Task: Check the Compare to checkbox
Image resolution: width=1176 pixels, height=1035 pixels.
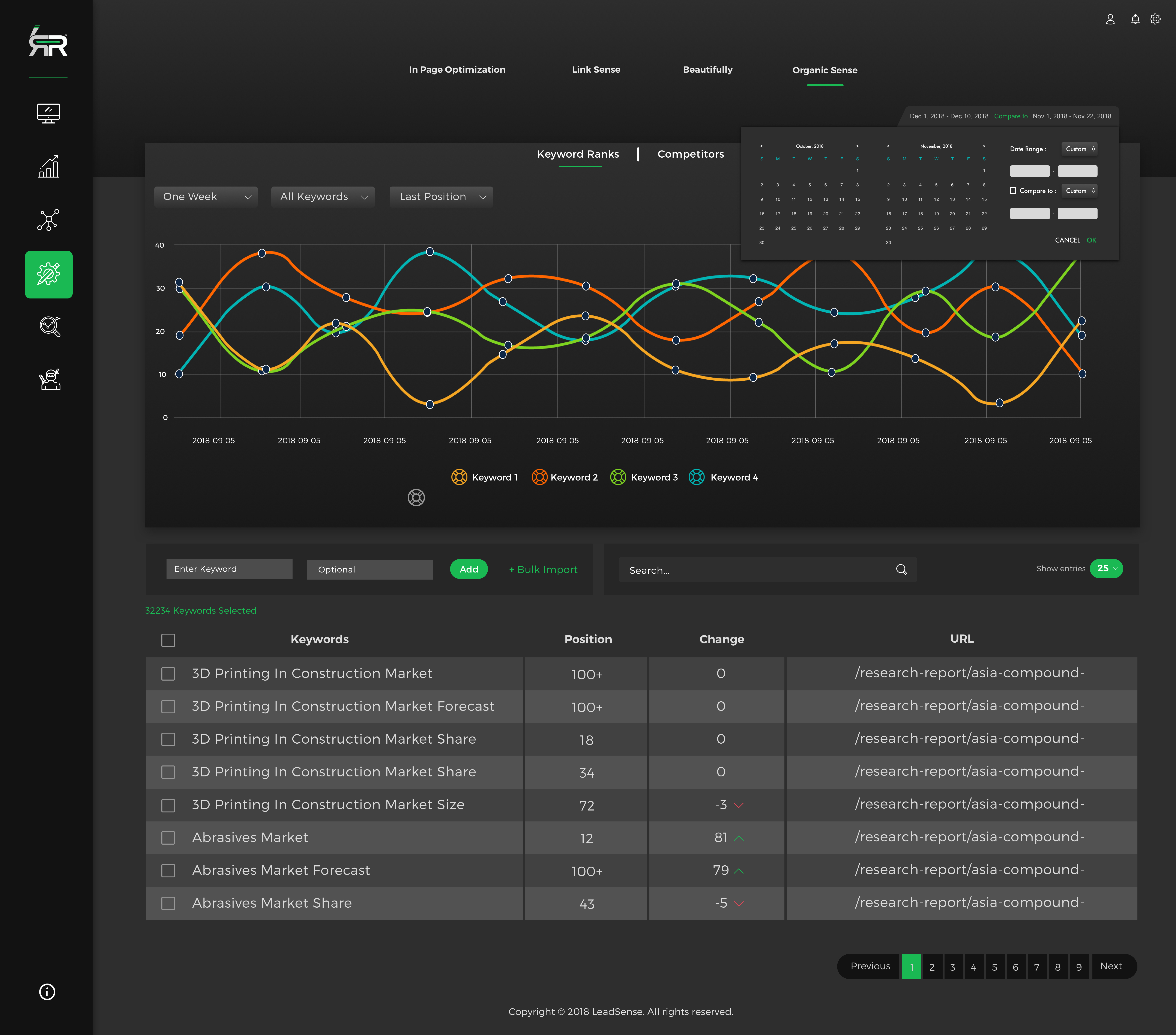Action: click(x=1013, y=191)
